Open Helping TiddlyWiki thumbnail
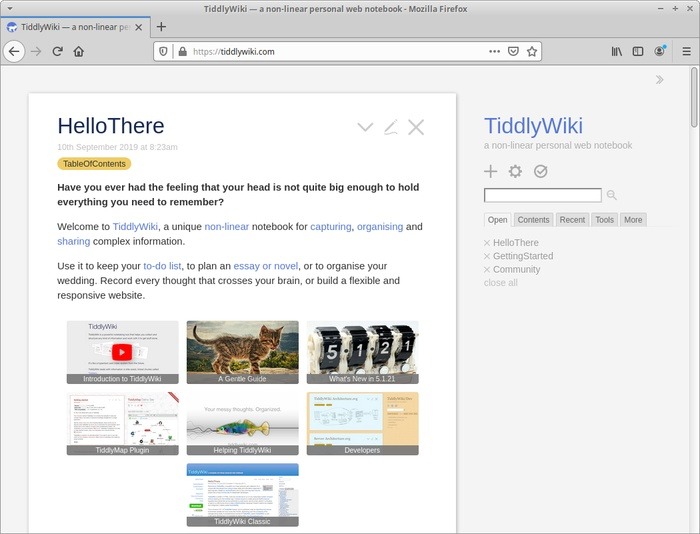The width and height of the screenshot is (700, 534). (x=242, y=424)
